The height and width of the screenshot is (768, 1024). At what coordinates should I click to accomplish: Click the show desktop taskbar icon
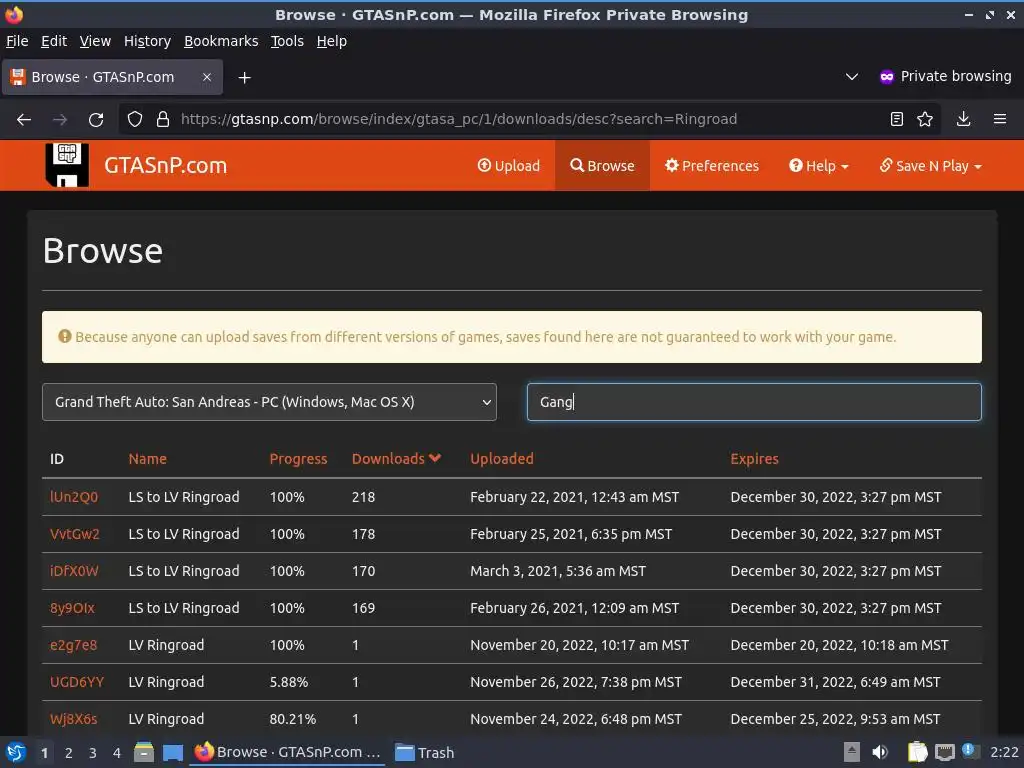point(173,752)
